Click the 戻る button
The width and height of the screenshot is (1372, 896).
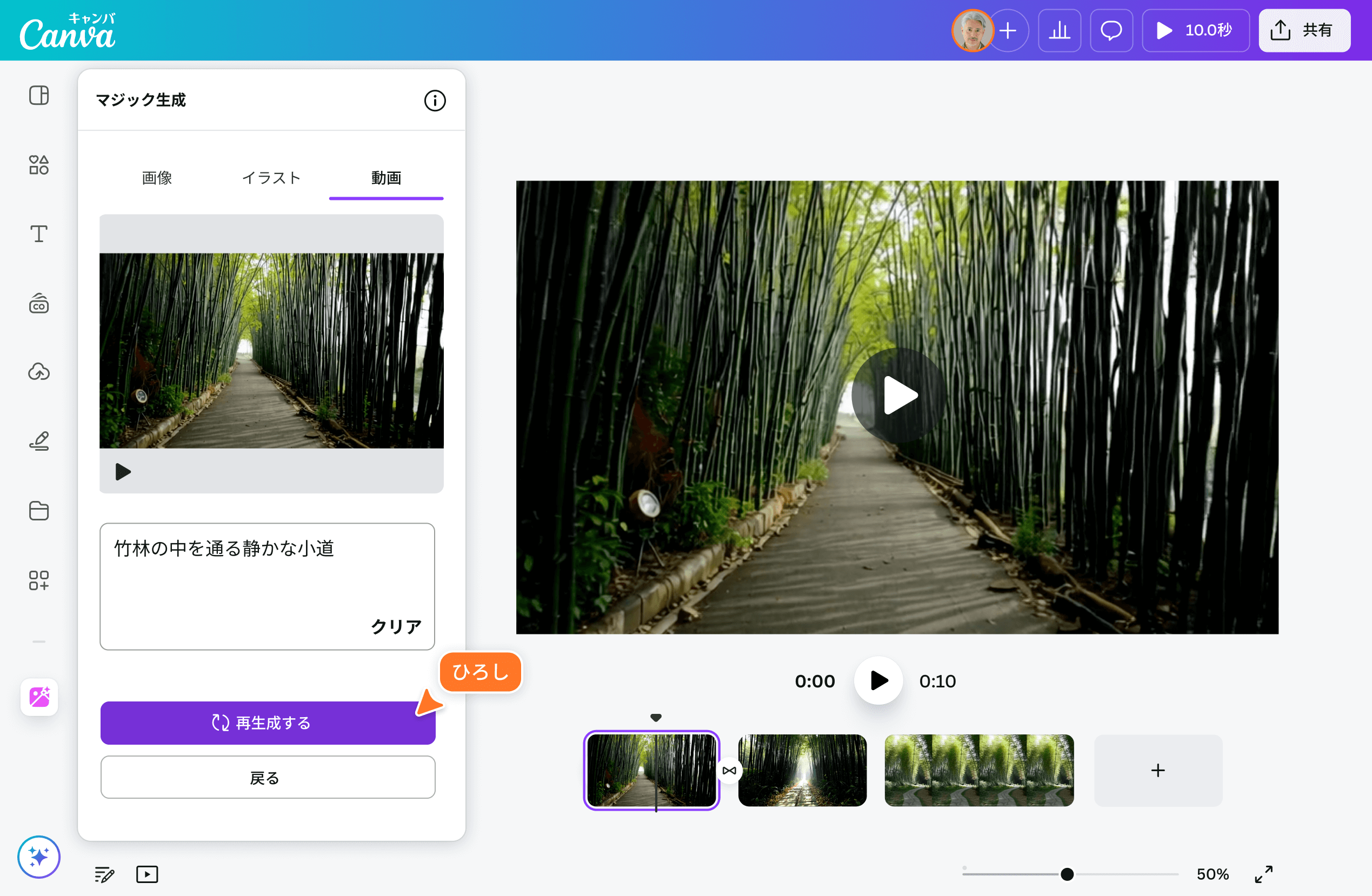(x=268, y=777)
